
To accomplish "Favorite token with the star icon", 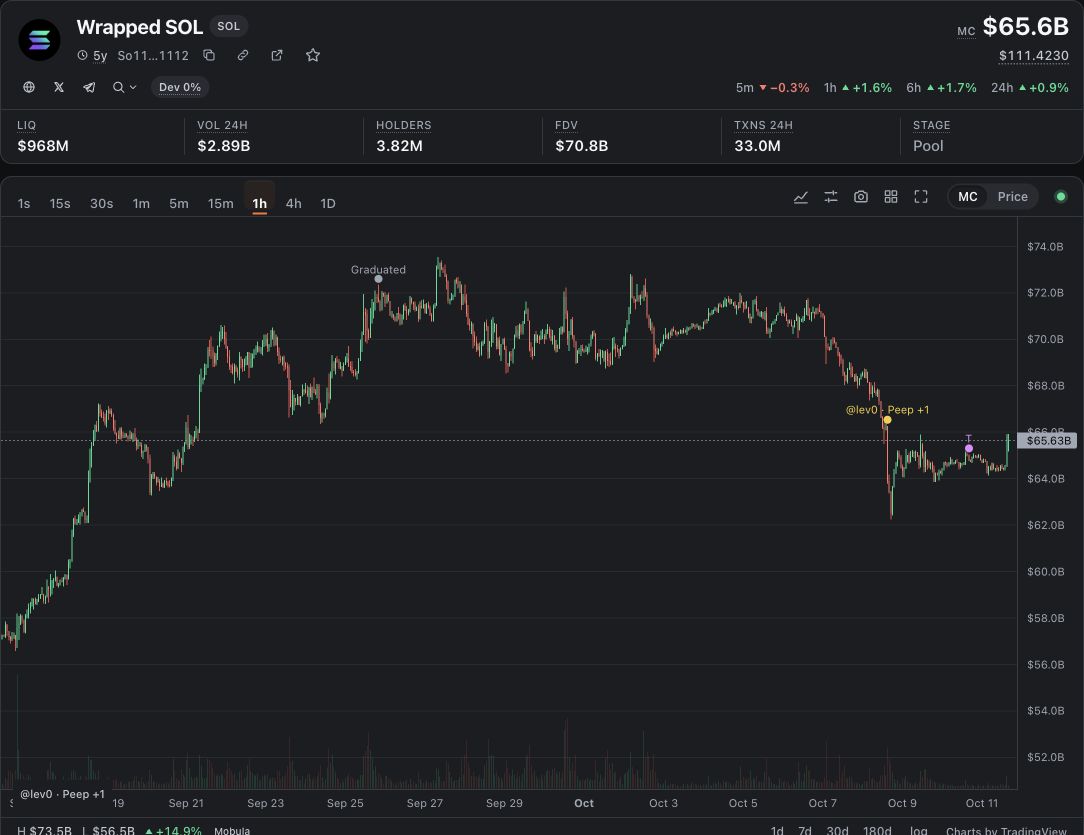I will coord(312,55).
